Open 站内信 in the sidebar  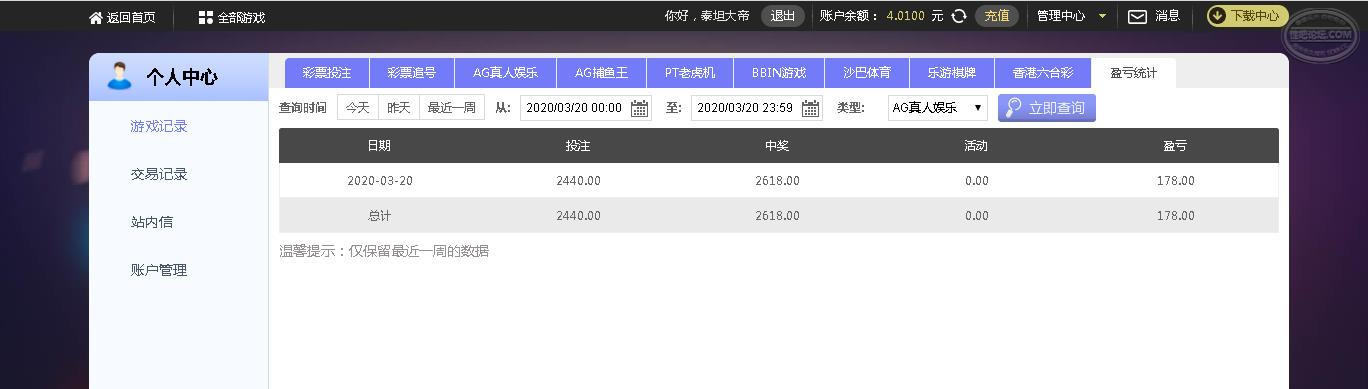pos(152,222)
